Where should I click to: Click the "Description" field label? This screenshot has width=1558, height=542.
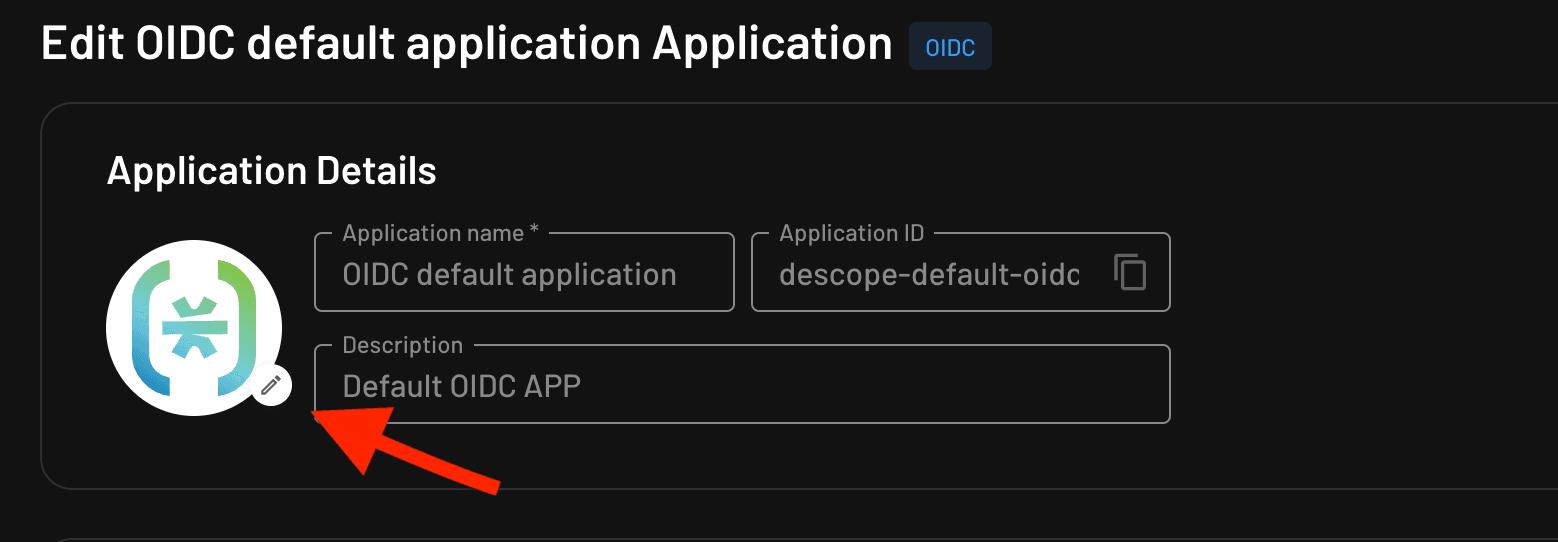pyautogui.click(x=402, y=345)
